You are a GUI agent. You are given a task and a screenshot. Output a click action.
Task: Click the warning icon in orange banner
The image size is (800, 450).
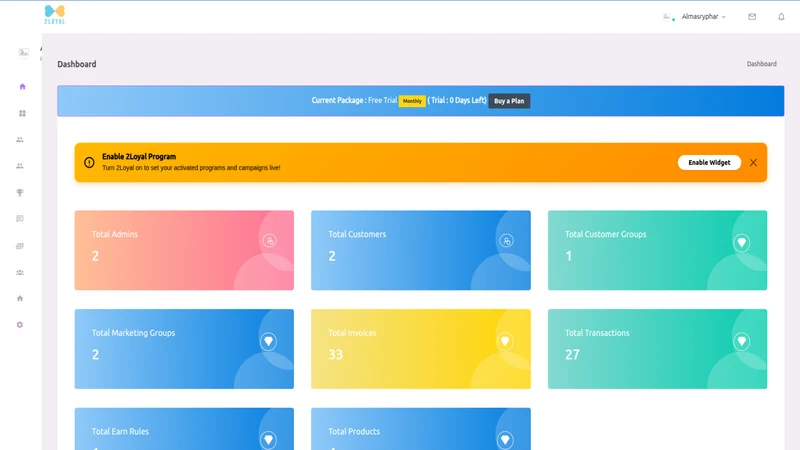click(x=89, y=163)
